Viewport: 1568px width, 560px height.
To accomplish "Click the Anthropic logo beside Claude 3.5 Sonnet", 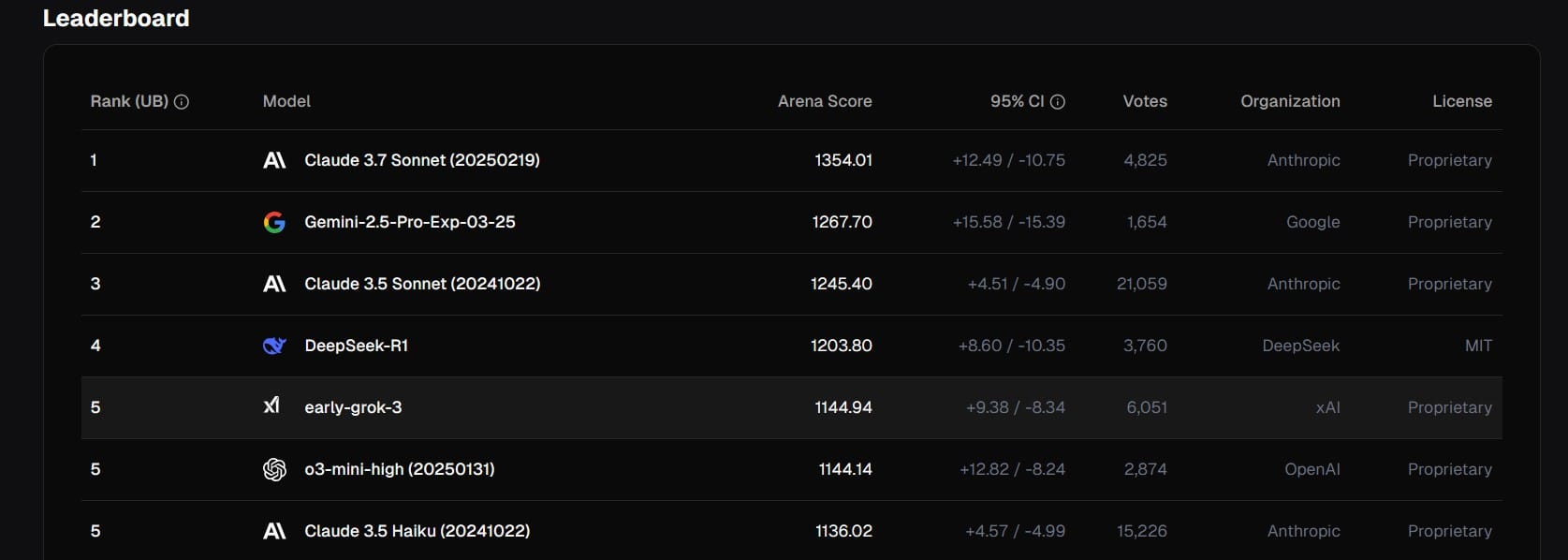I will coord(274,284).
